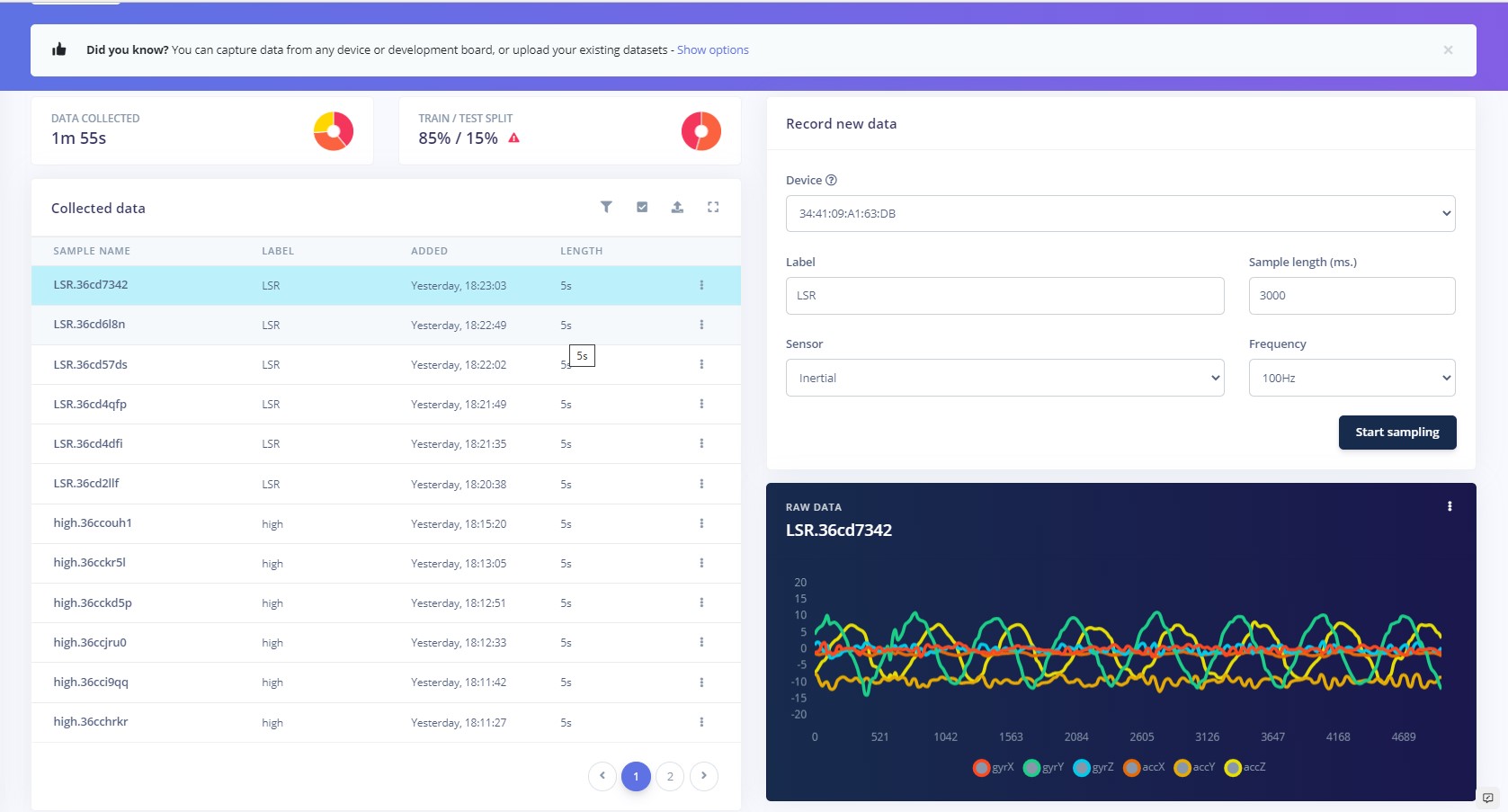Open row menu for LSR.36cd6l8n
Viewport: 1508px width, 812px height.
click(701, 325)
